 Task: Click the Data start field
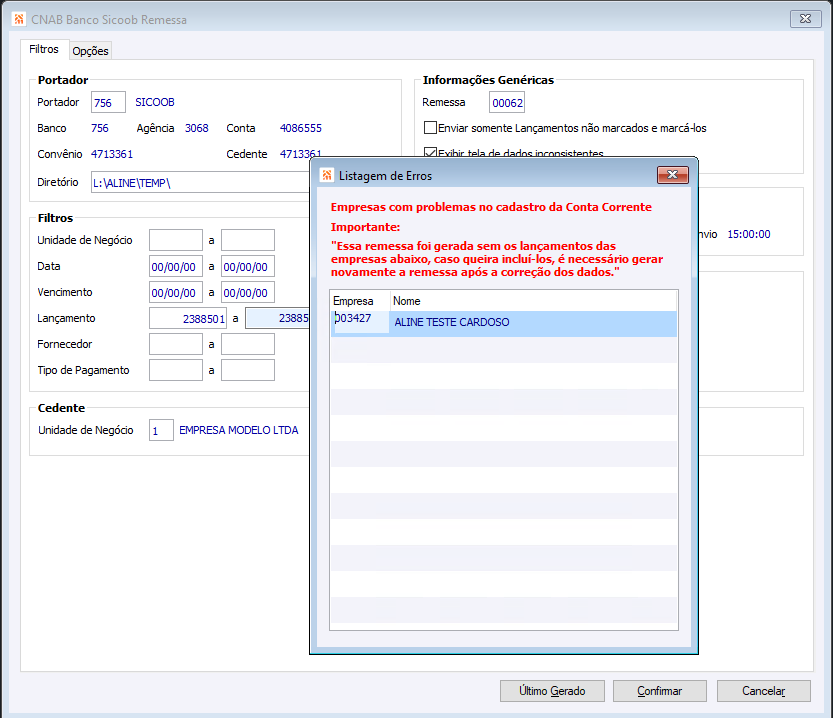click(x=176, y=267)
